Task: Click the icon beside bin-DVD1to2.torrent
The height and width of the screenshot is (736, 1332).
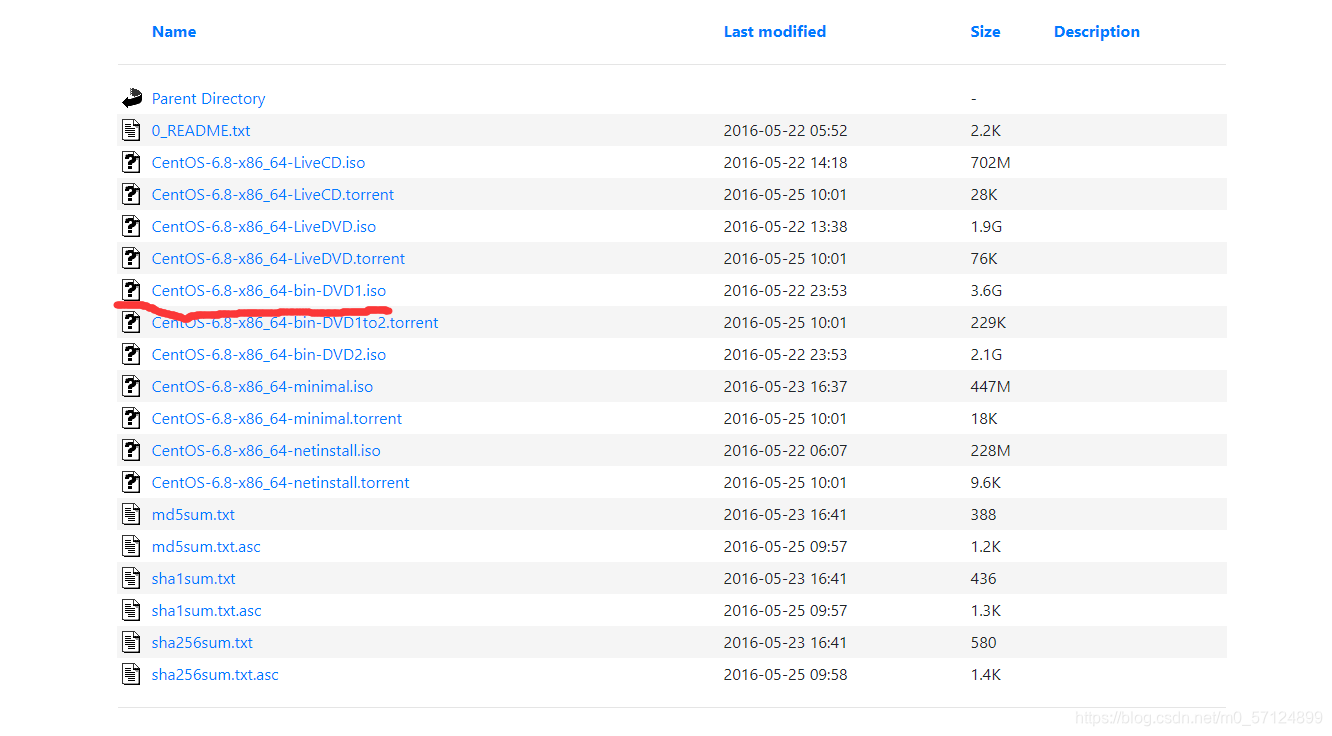Action: click(131, 322)
